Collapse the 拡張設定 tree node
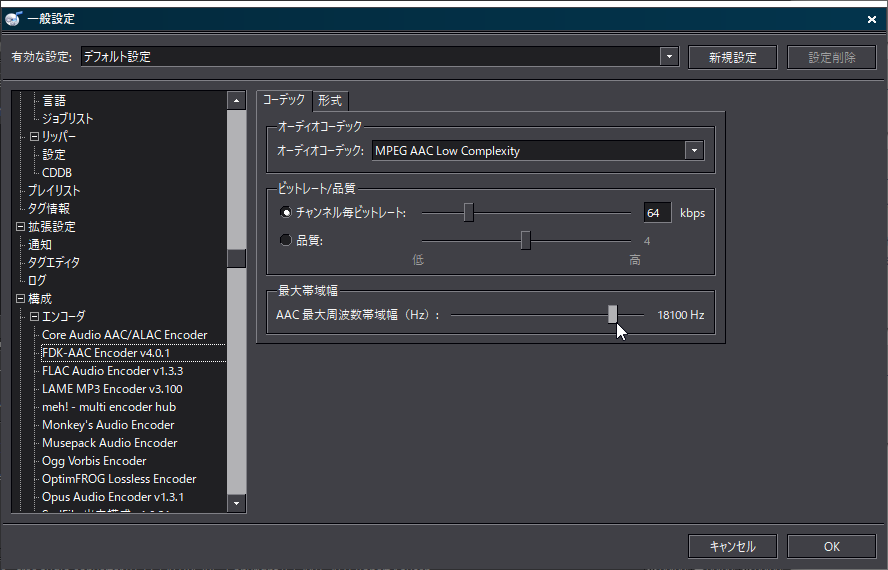Screen dimensions: 888x570 click(20, 227)
